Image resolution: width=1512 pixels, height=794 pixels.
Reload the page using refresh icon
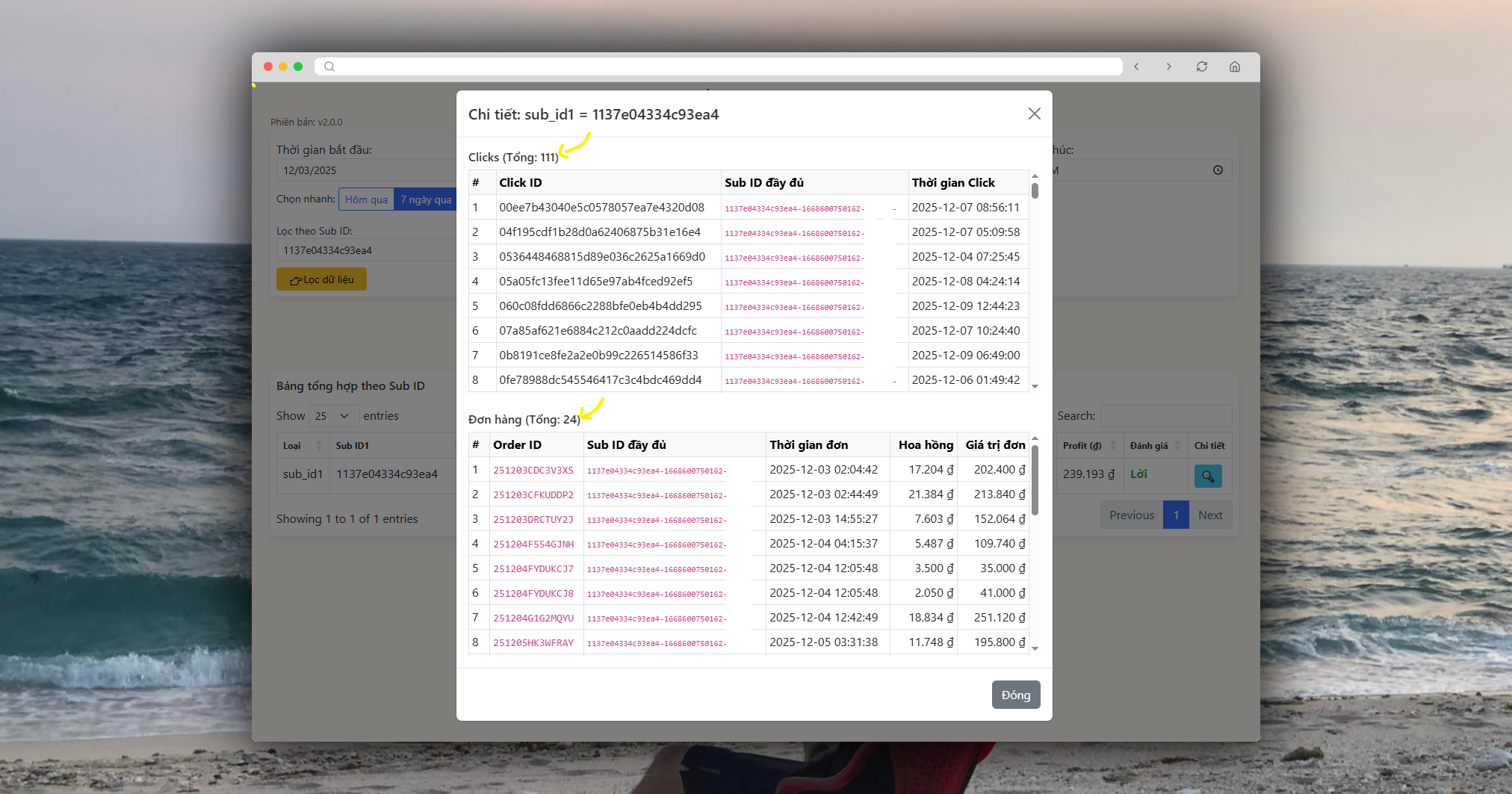(x=1202, y=66)
